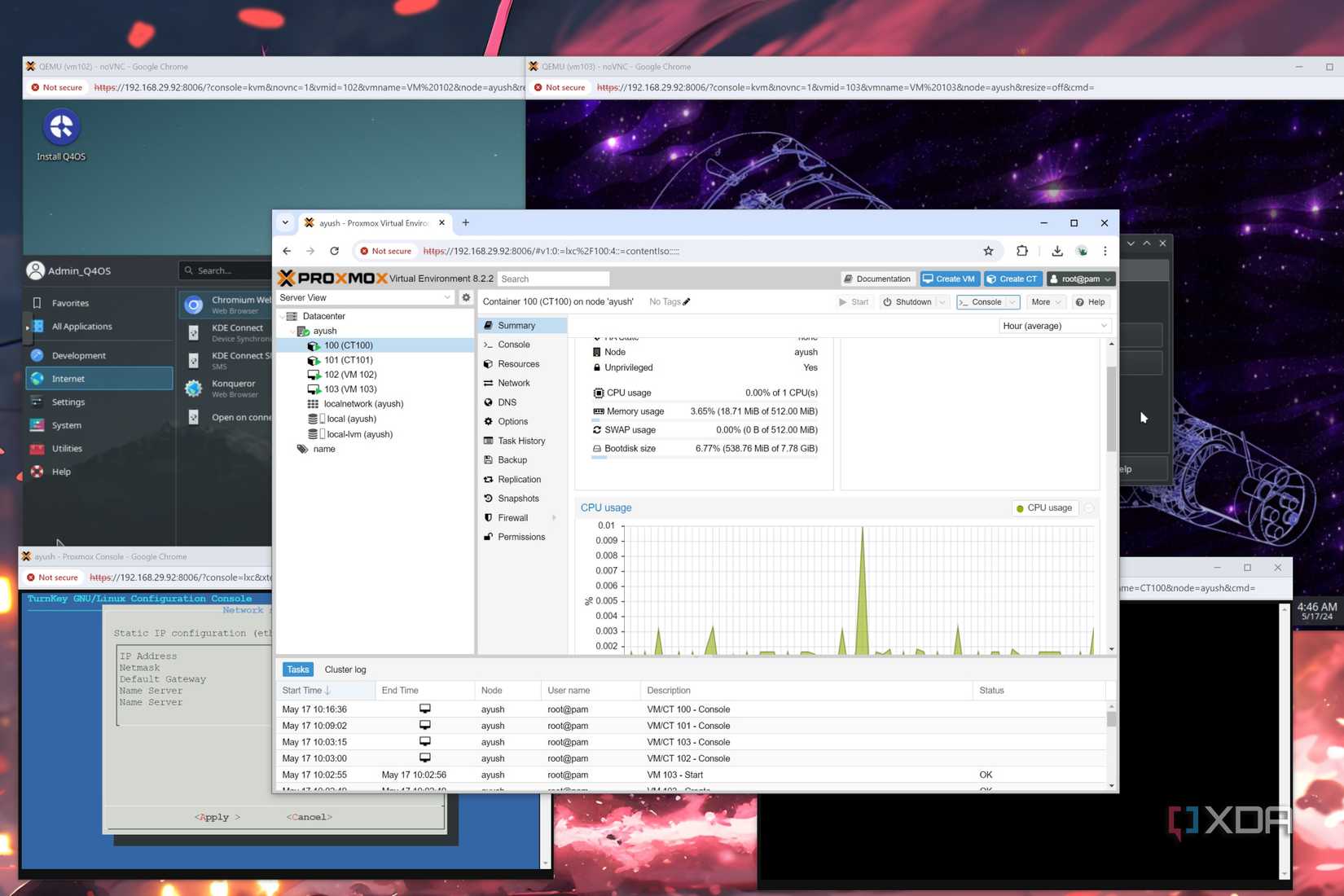Screen dimensions: 1344x896
Task: Click the Snapshots icon
Action: [488, 498]
